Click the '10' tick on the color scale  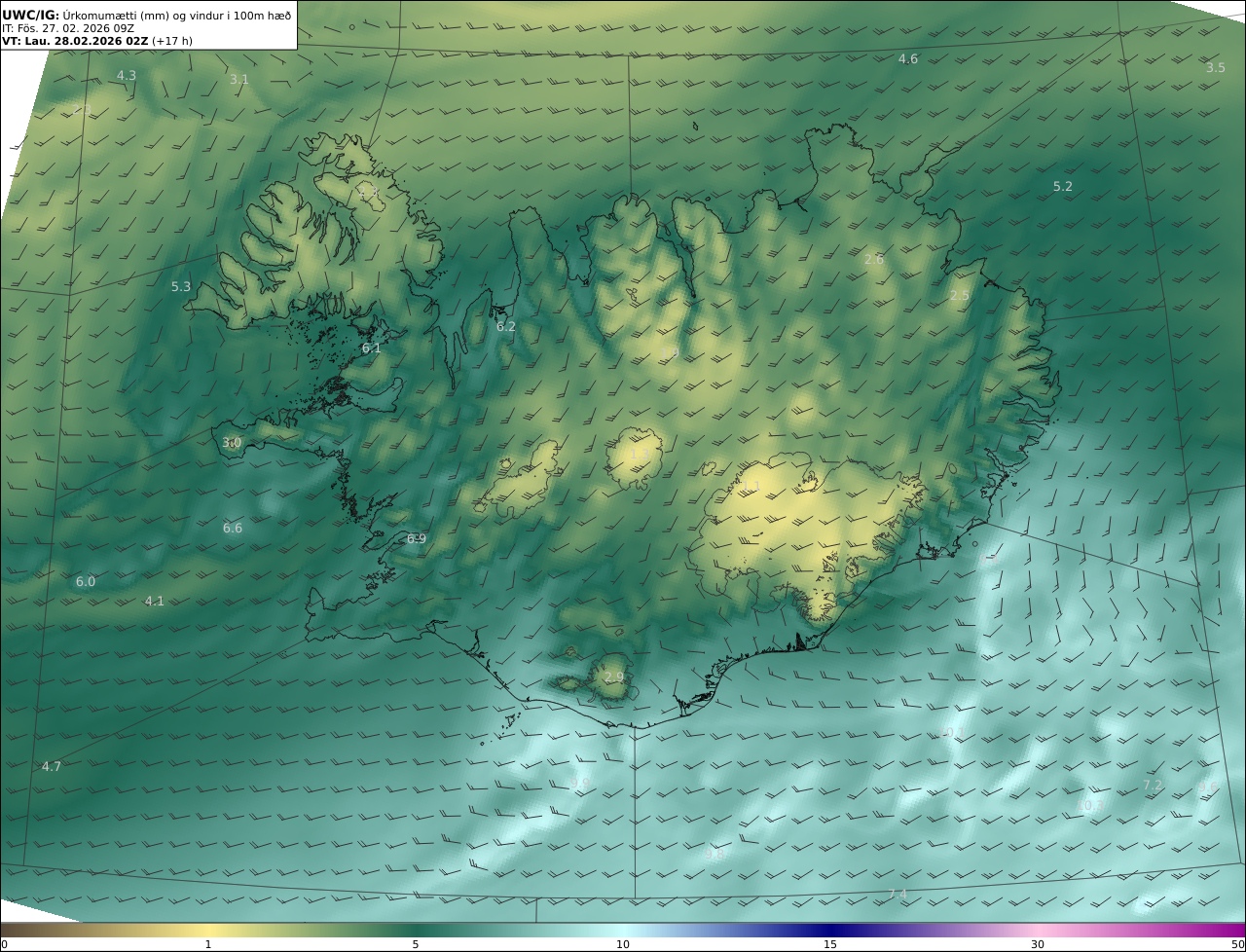click(x=623, y=944)
